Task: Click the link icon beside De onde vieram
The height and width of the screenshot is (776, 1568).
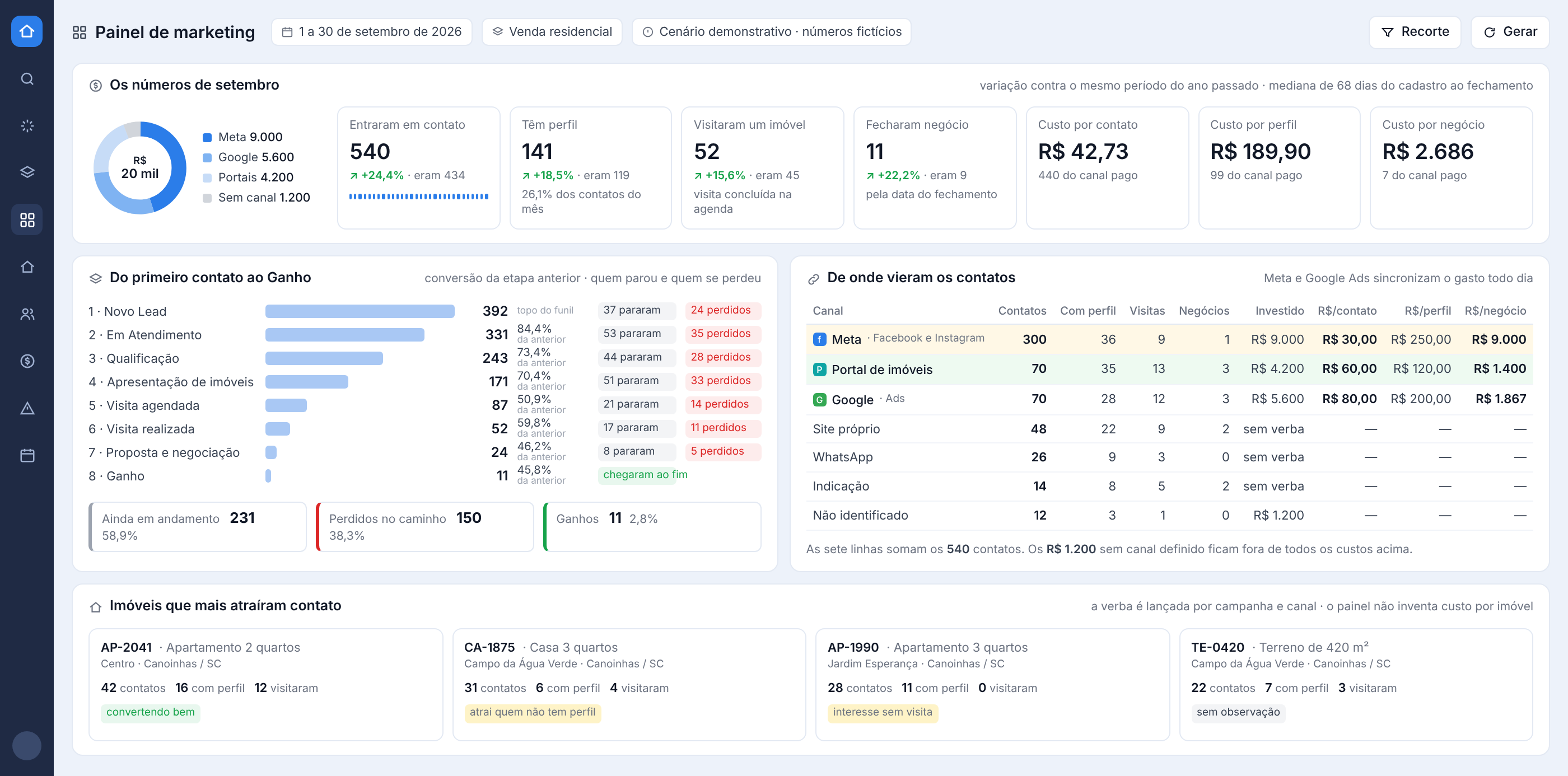Action: pyautogui.click(x=813, y=279)
